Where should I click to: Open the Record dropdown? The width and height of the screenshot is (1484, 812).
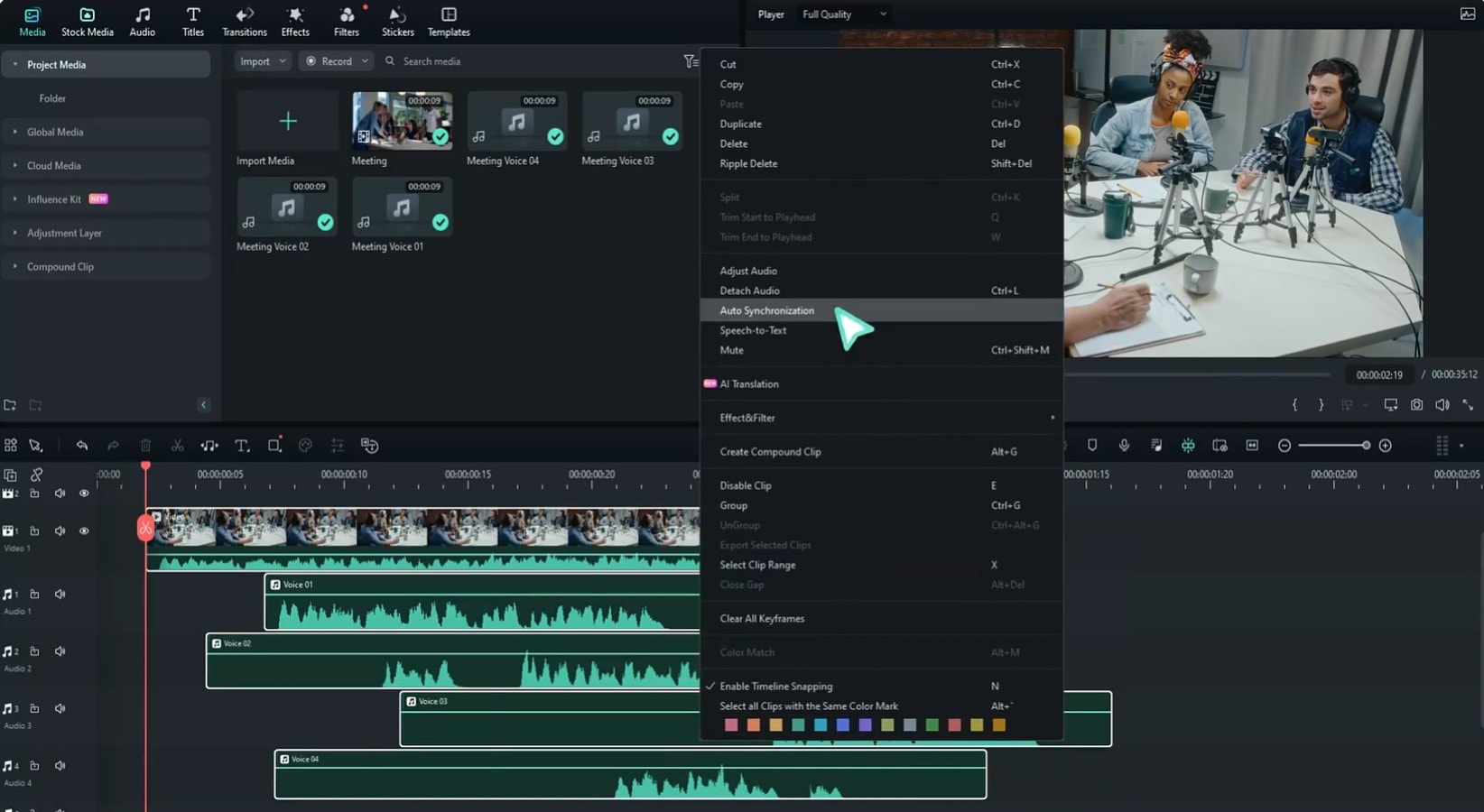pos(336,61)
